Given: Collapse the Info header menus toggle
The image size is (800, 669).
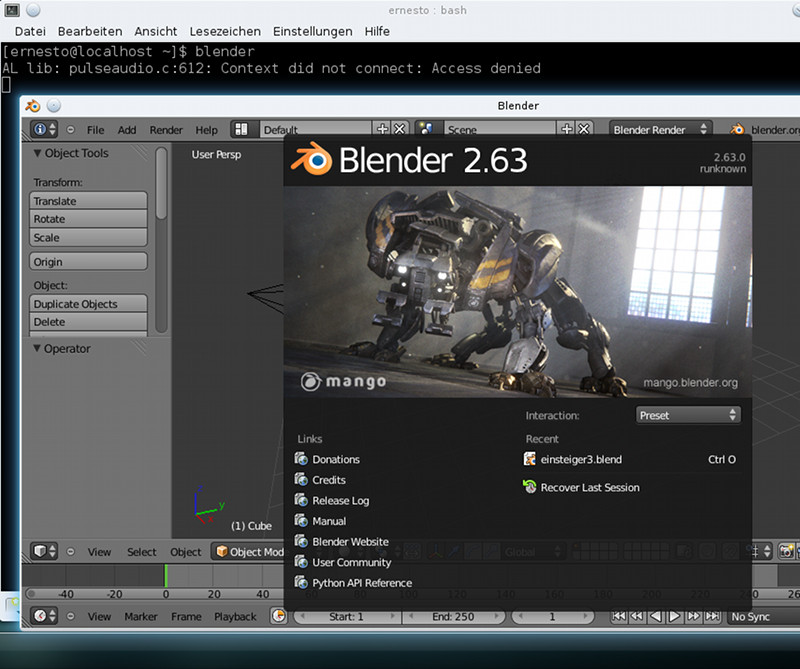Looking at the screenshot, I should click(x=70, y=130).
